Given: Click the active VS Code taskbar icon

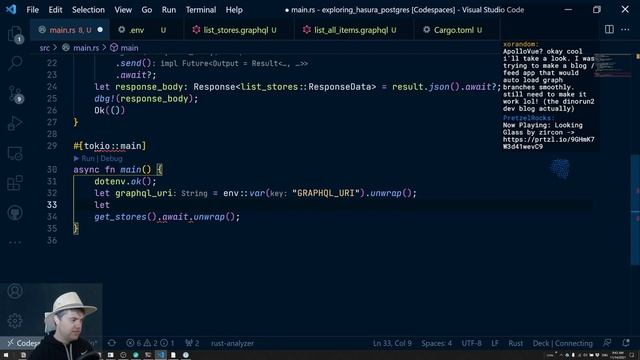Looking at the screenshot, I should click(x=161, y=355).
